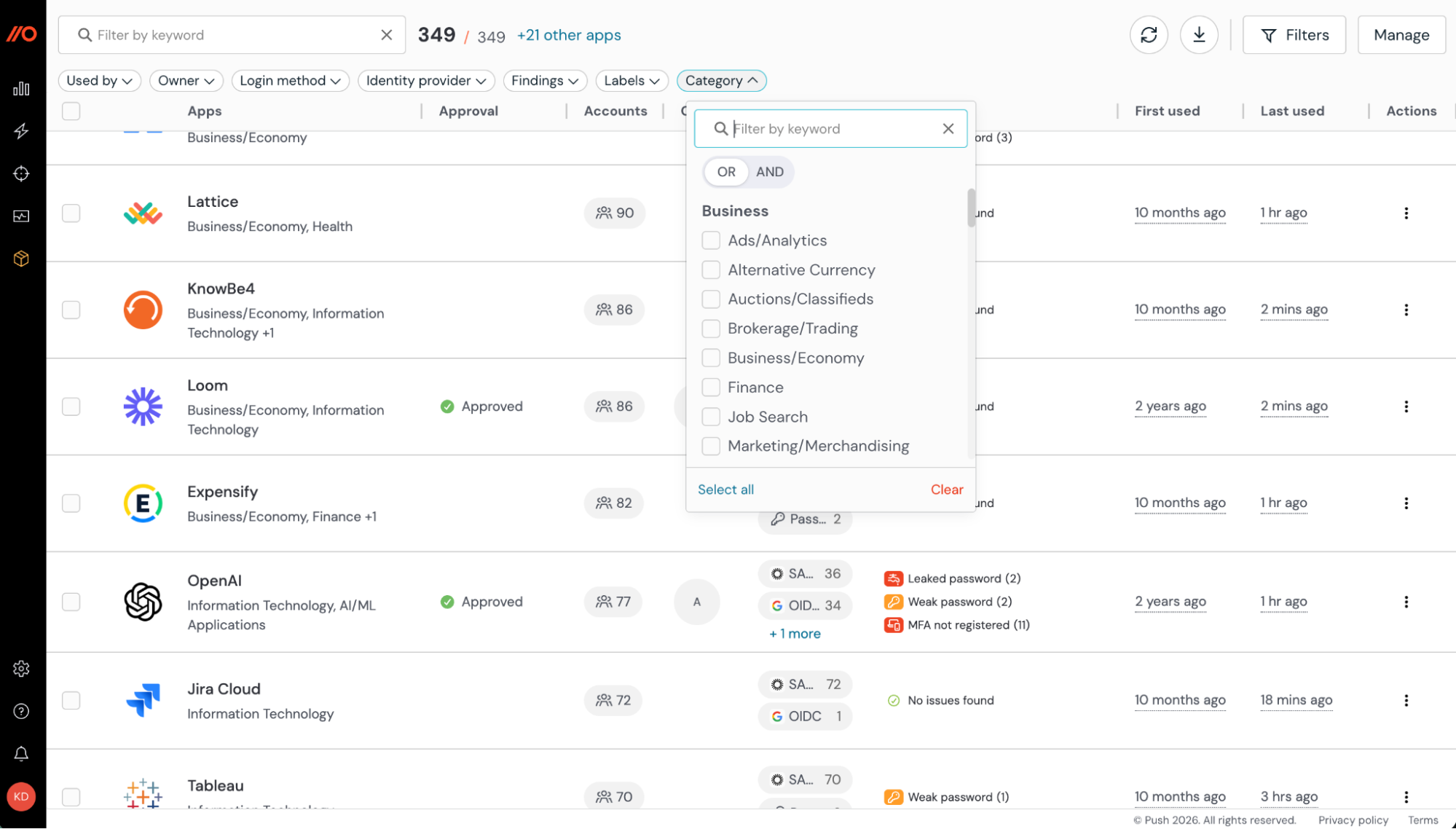
Task: Open actions menu for Tableau row
Action: [x=1406, y=797]
